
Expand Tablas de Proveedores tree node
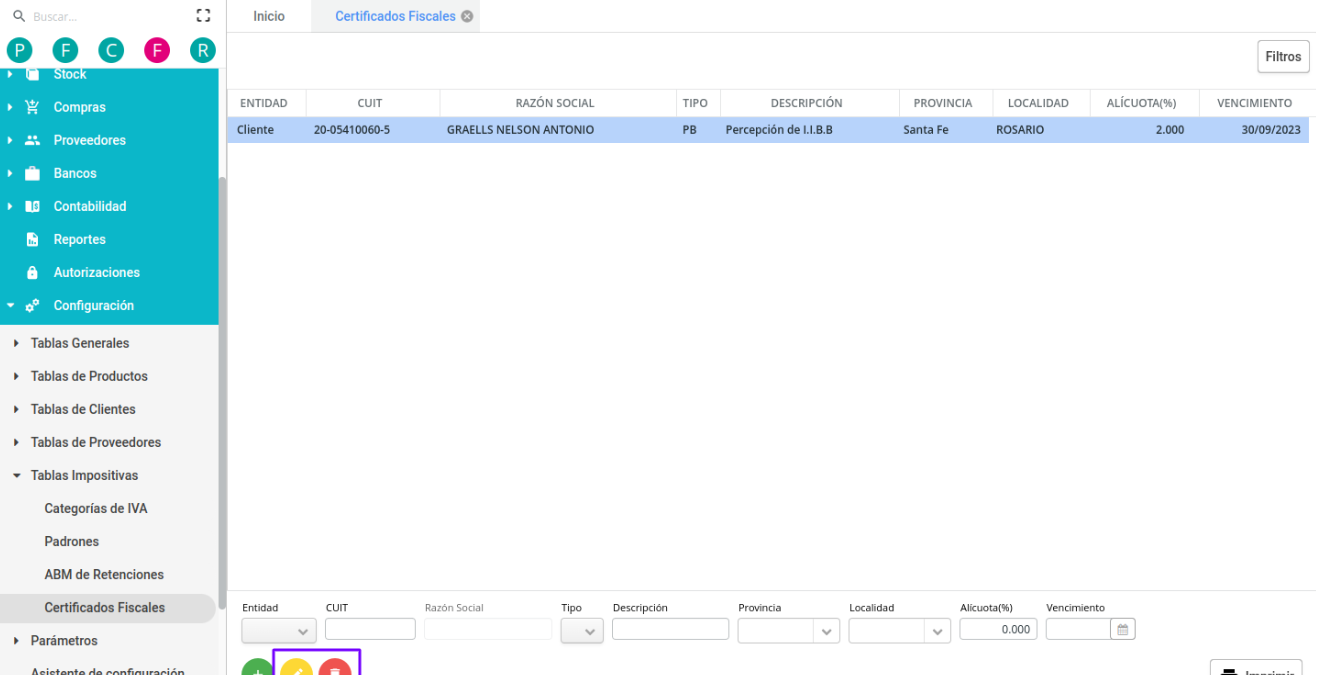pos(16,442)
